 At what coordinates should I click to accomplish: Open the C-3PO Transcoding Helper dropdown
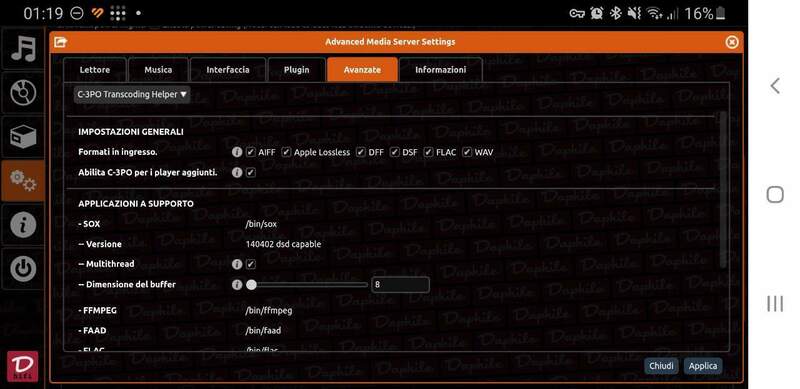tap(132, 94)
